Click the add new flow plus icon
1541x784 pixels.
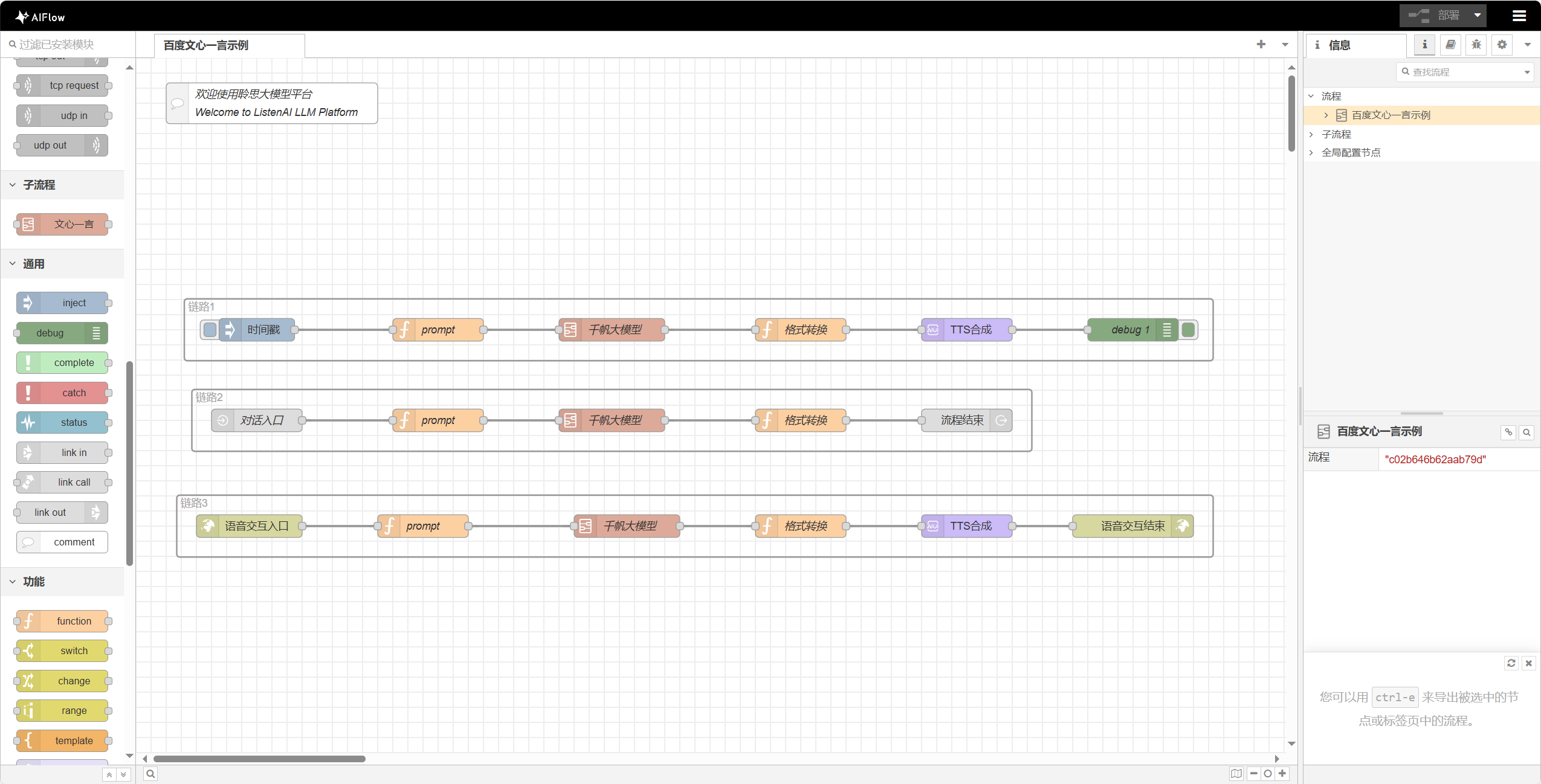pos(1261,44)
